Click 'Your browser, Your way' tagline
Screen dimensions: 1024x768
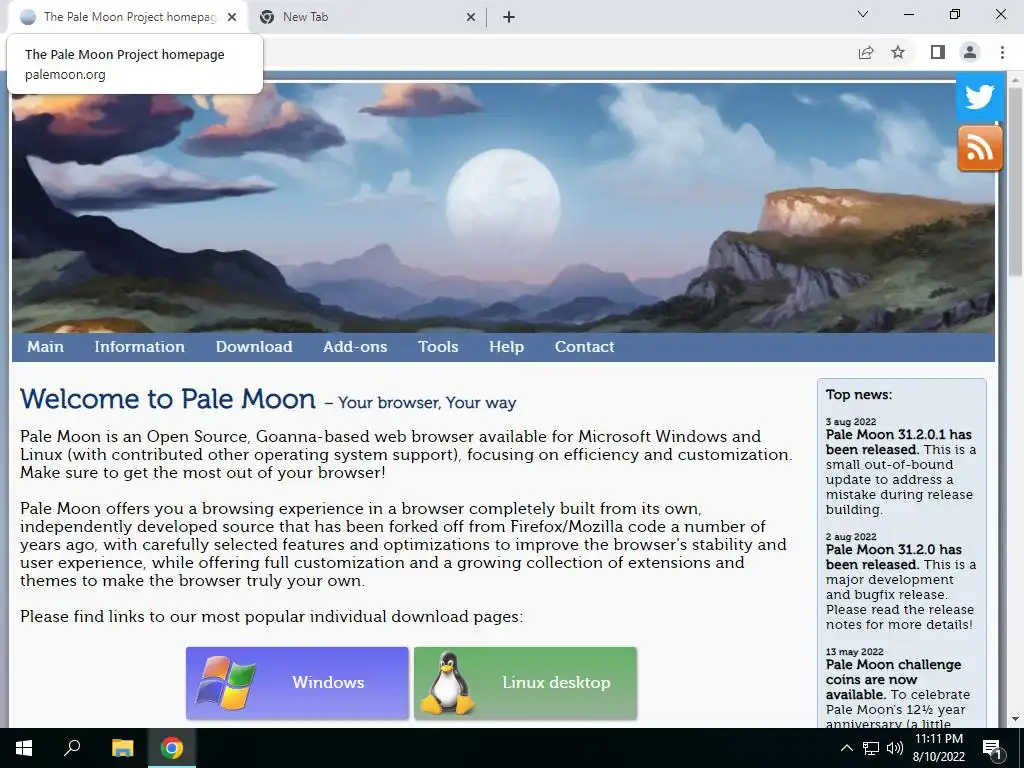click(427, 403)
